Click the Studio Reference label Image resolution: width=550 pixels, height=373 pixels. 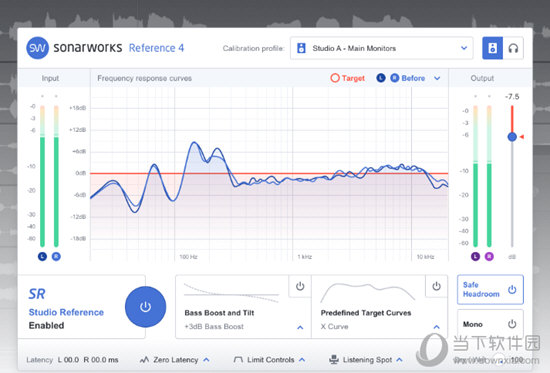click(x=66, y=312)
